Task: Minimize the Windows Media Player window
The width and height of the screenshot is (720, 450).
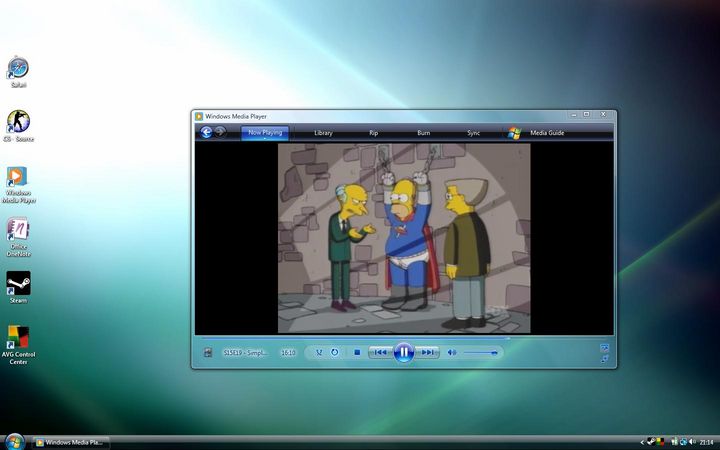Action: click(x=574, y=114)
